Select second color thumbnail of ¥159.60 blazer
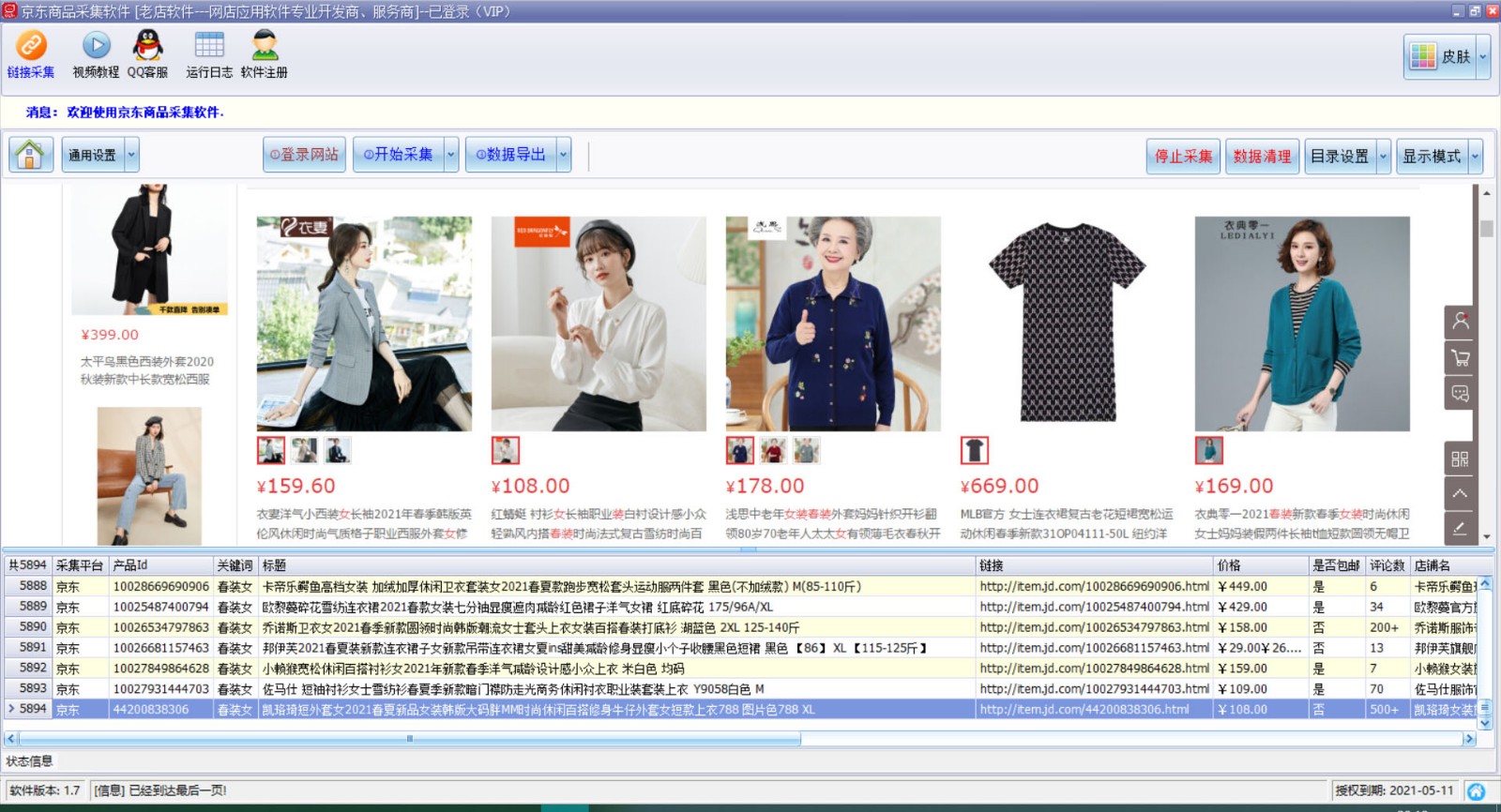 pos(304,450)
